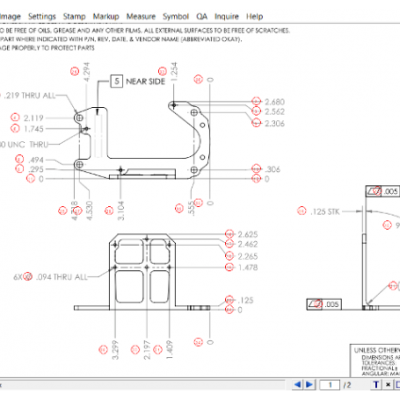Click the red balloon beside the 2.462 dimension

(229, 244)
